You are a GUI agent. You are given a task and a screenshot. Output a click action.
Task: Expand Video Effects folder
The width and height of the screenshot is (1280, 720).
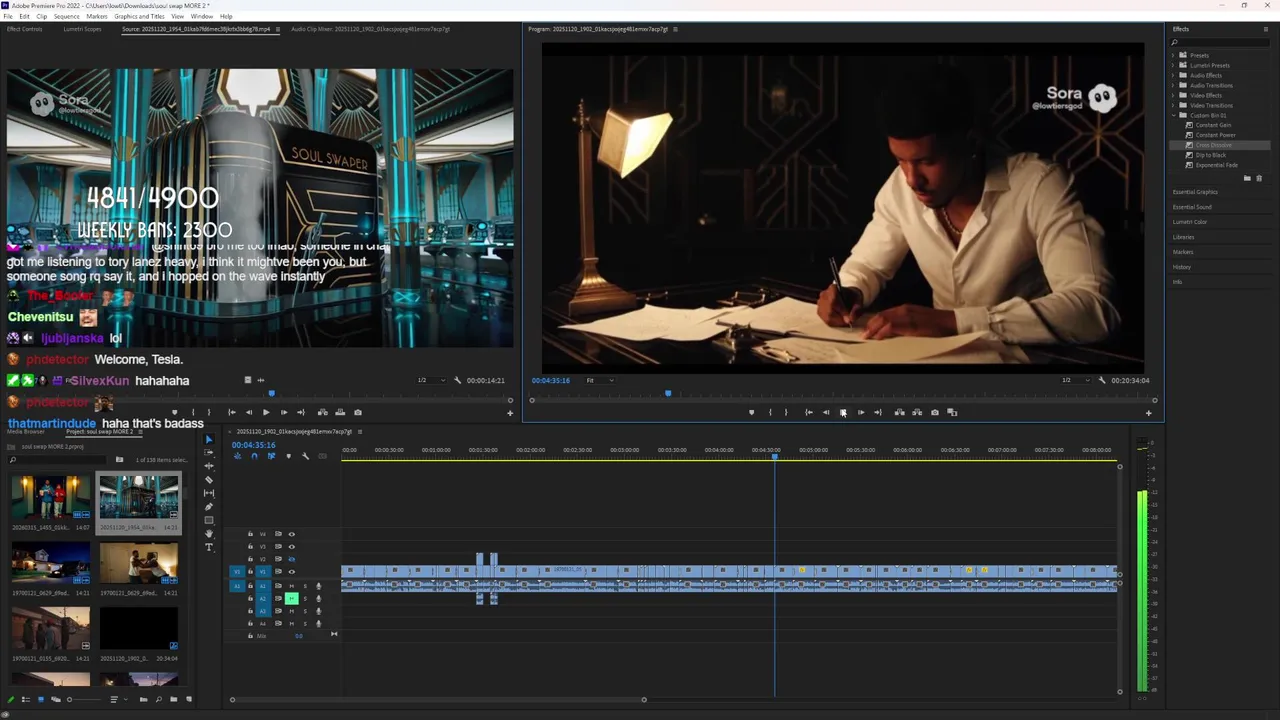click(1173, 95)
